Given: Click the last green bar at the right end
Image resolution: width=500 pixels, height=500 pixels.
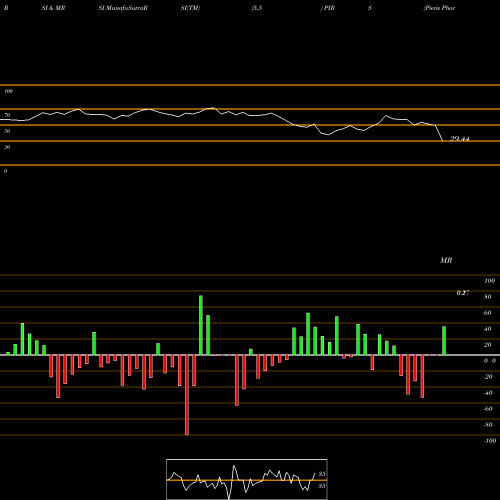Looking at the screenshot, I should 444,341.
